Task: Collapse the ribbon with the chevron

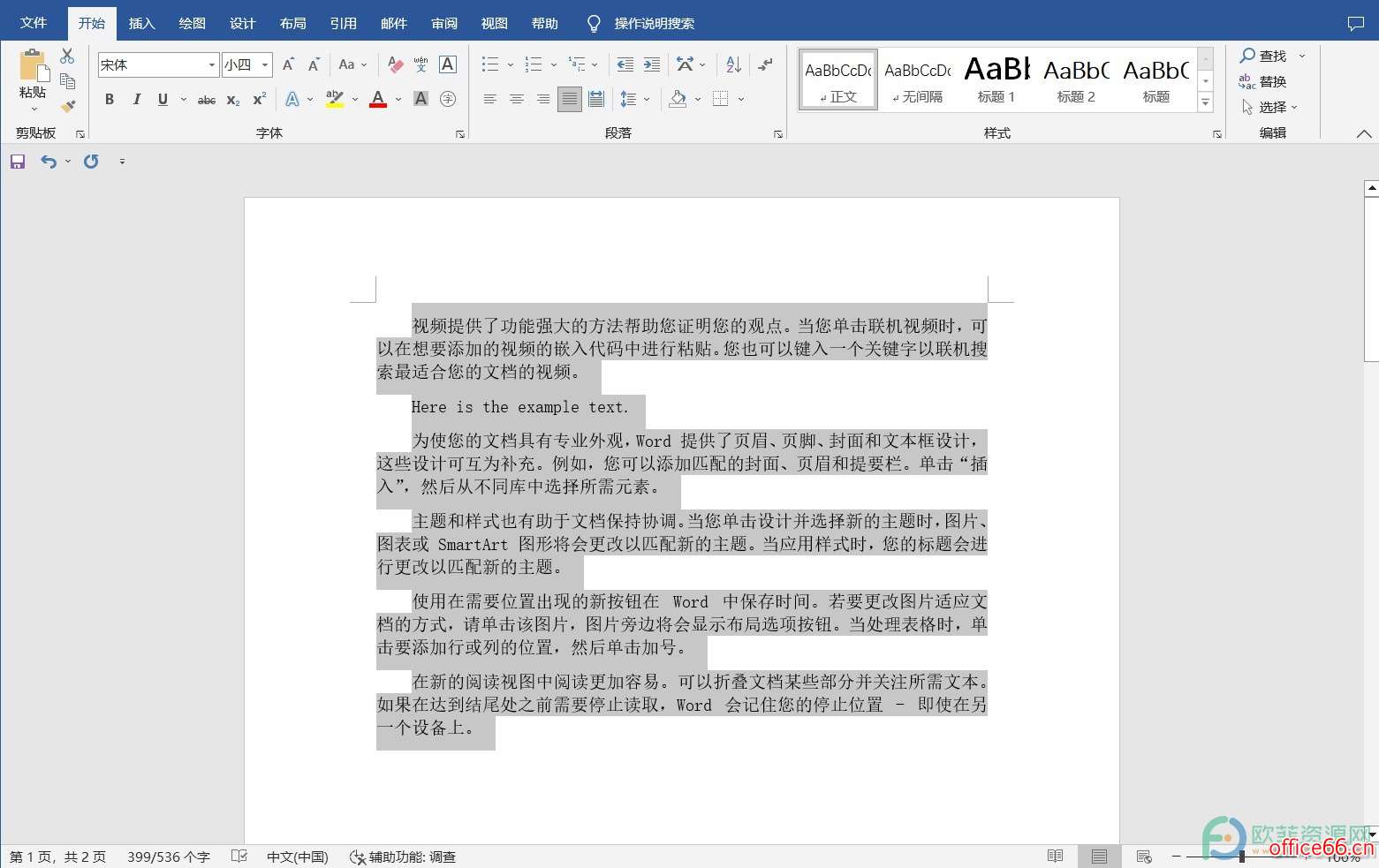Action: [1364, 134]
